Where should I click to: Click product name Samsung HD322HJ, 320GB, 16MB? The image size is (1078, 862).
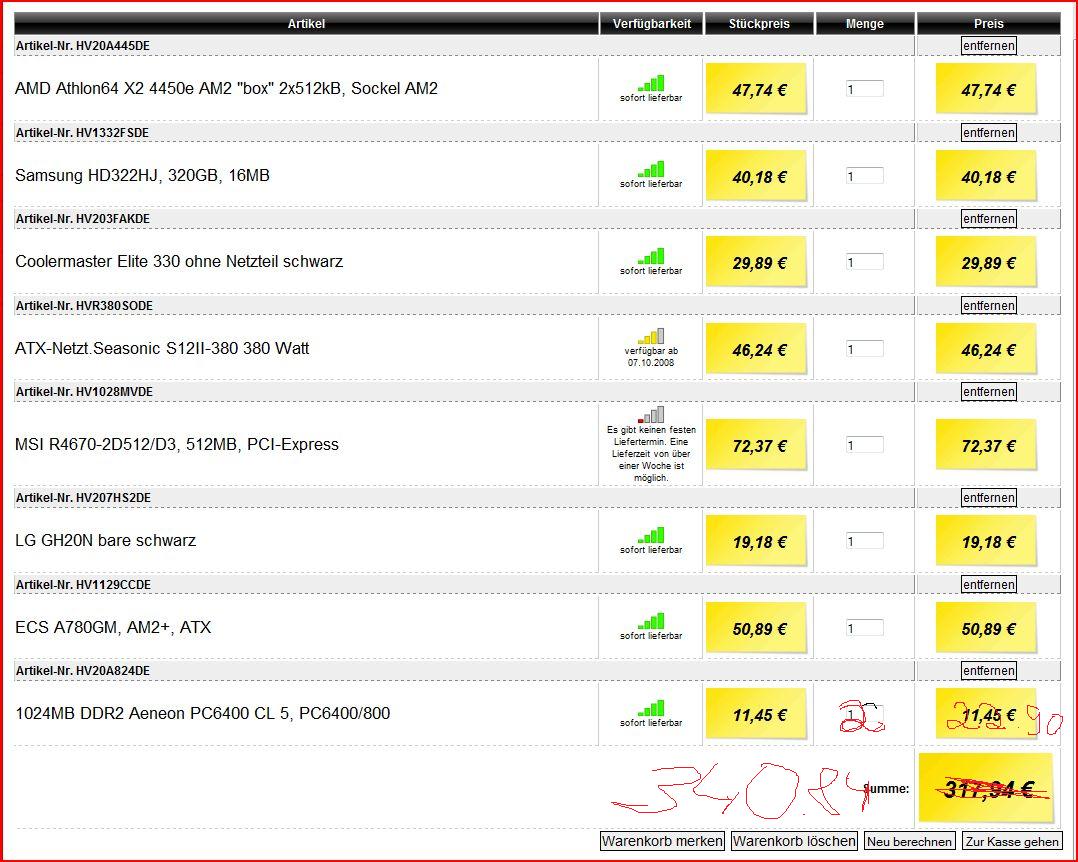click(142, 175)
